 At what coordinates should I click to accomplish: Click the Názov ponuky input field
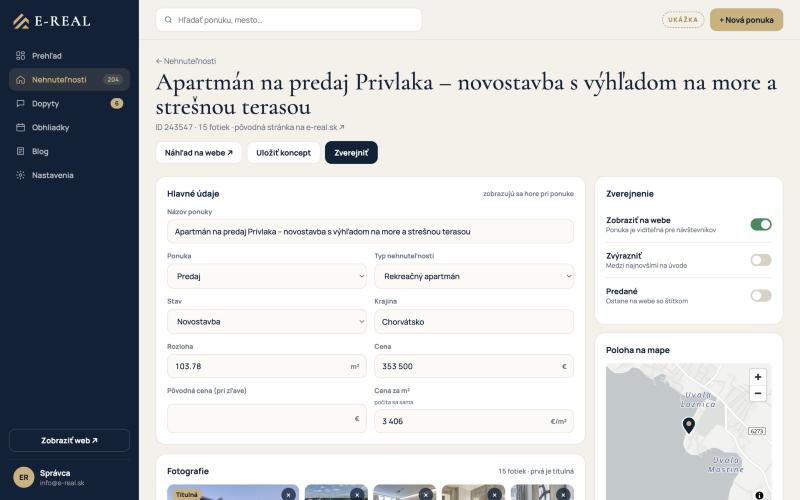(370, 232)
